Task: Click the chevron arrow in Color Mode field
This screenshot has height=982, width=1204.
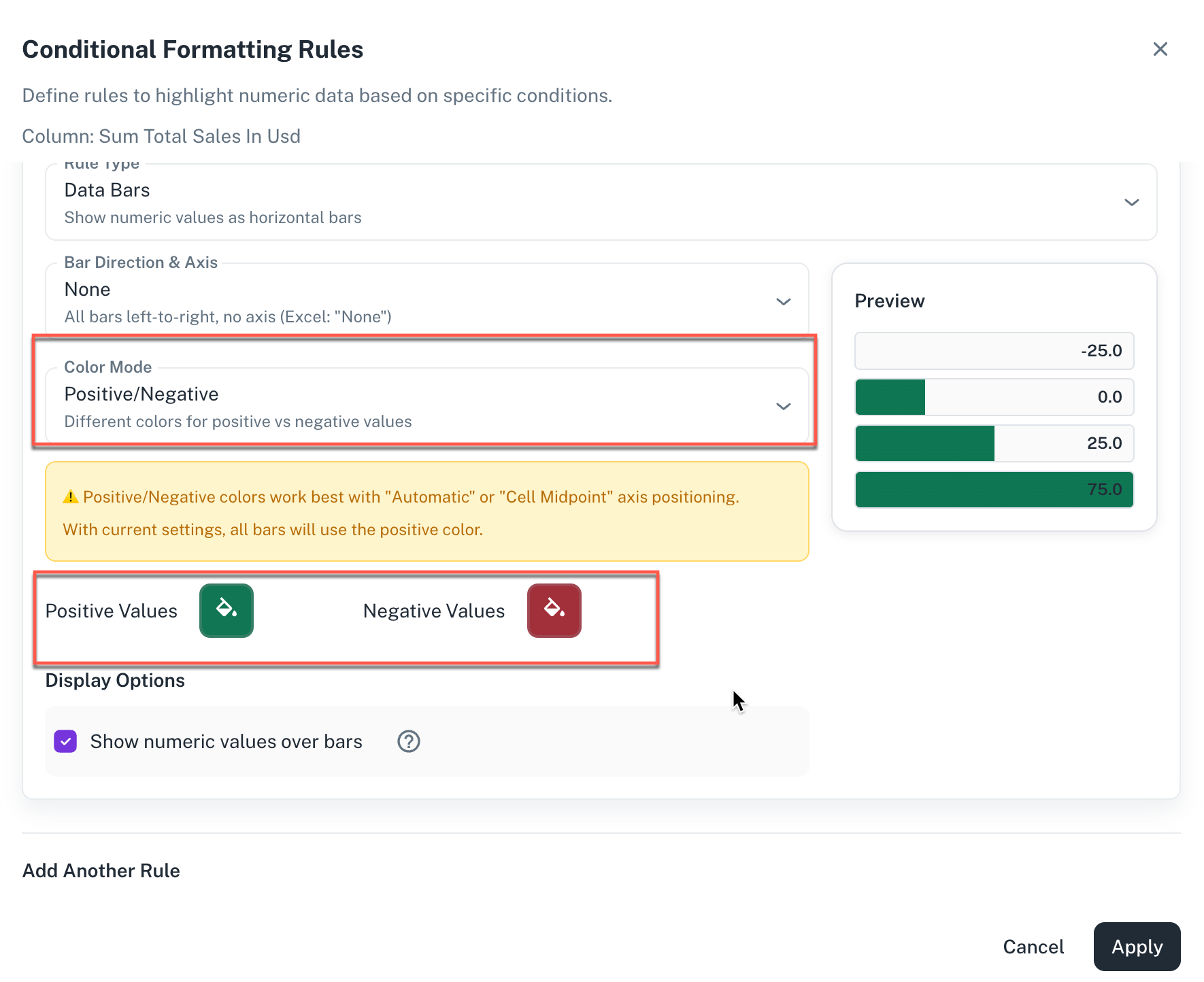Action: pos(783,407)
